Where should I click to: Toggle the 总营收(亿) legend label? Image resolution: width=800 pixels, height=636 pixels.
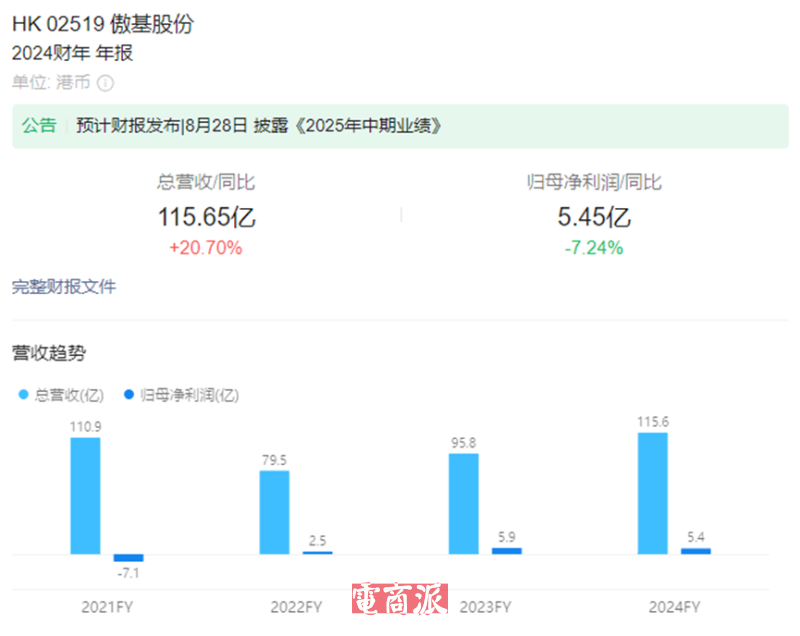pyautogui.click(x=68, y=395)
